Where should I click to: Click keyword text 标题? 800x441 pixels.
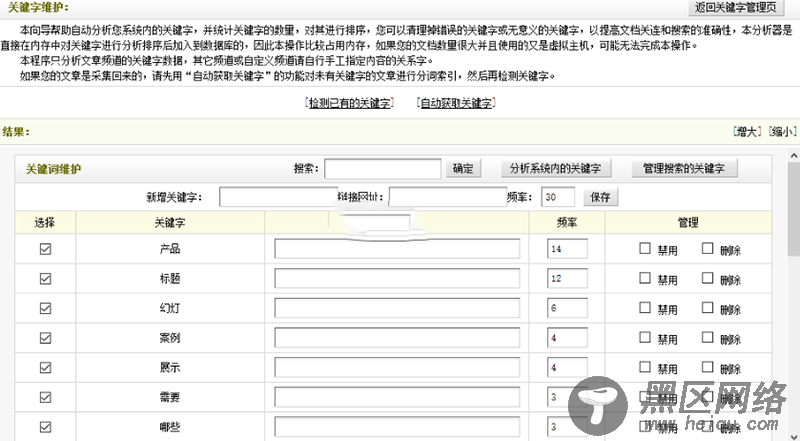(x=169, y=279)
